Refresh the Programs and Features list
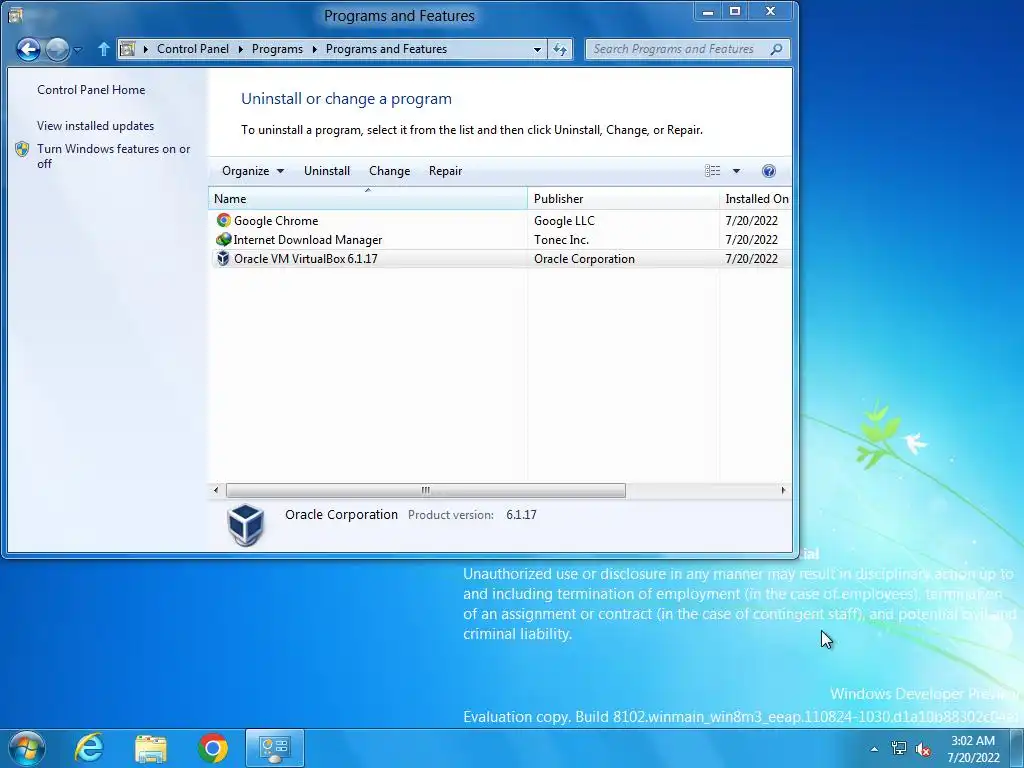The image size is (1024, 768). 560,49
